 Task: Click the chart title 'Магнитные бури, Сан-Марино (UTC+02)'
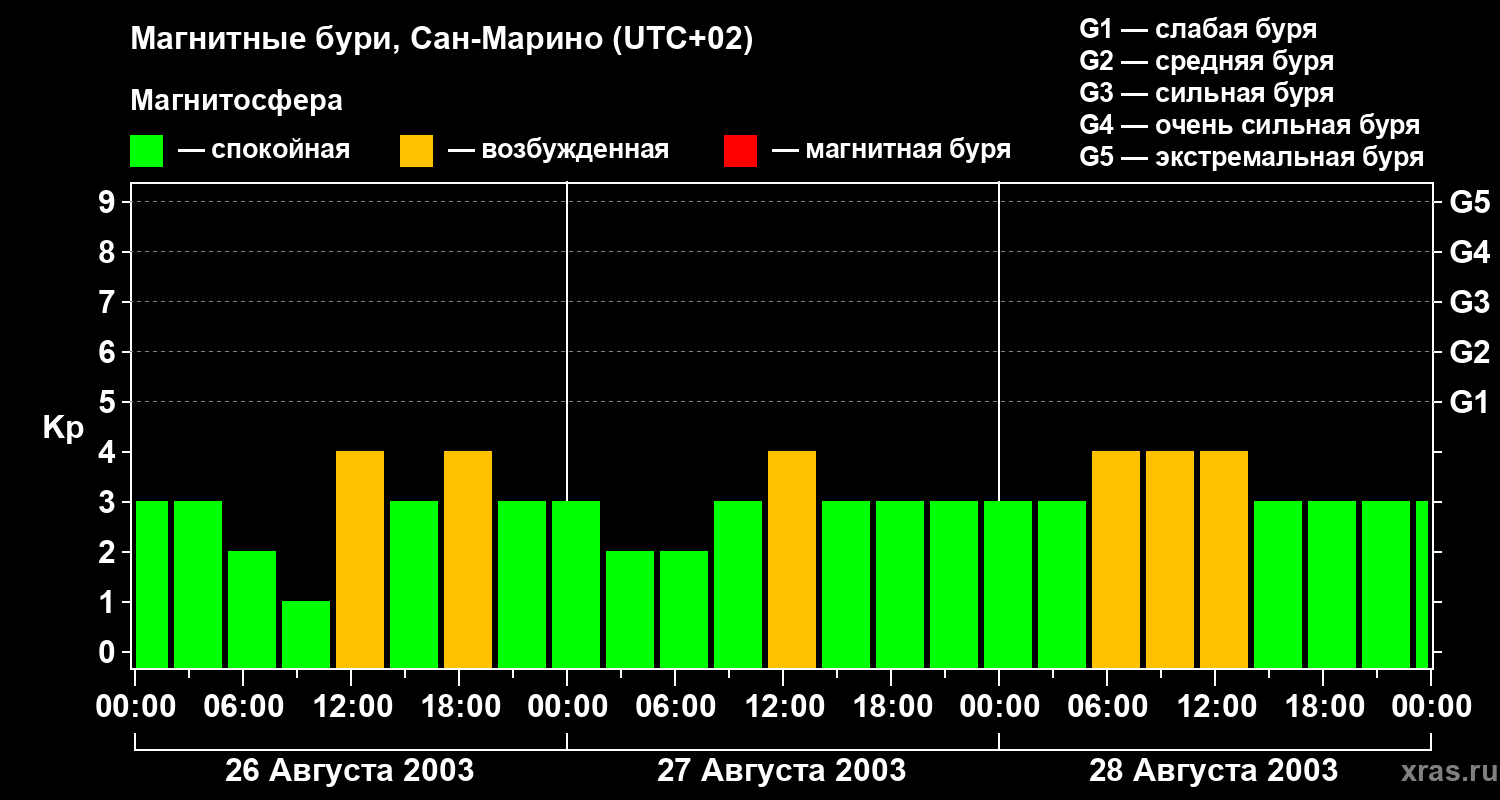click(x=441, y=40)
